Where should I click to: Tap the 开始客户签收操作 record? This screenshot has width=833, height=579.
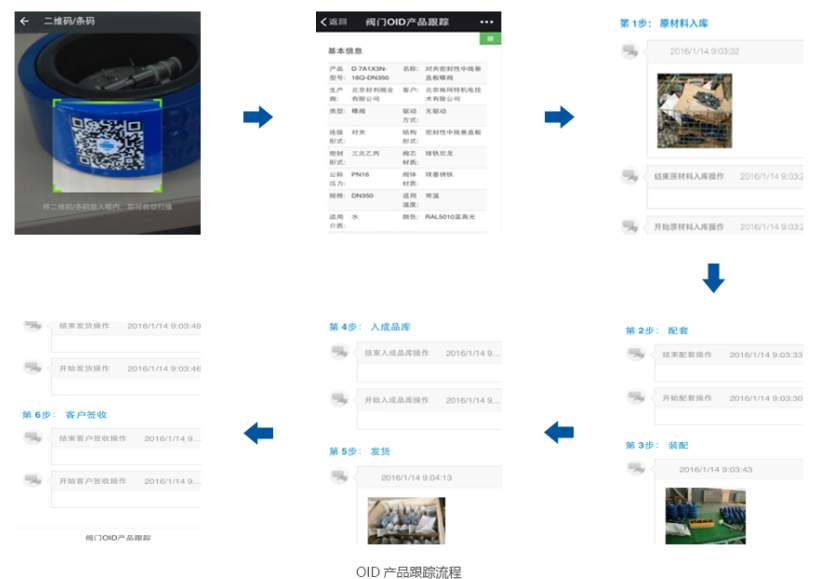(126, 489)
